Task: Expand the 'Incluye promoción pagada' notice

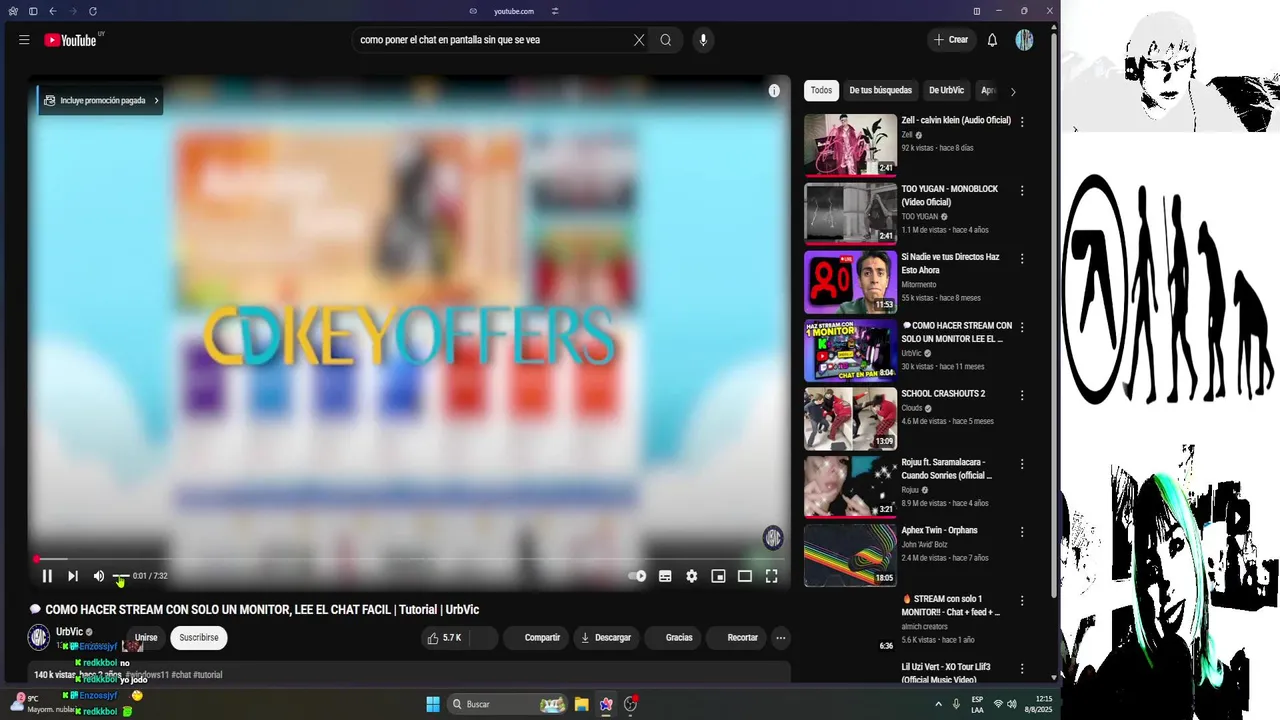Action: (101, 100)
